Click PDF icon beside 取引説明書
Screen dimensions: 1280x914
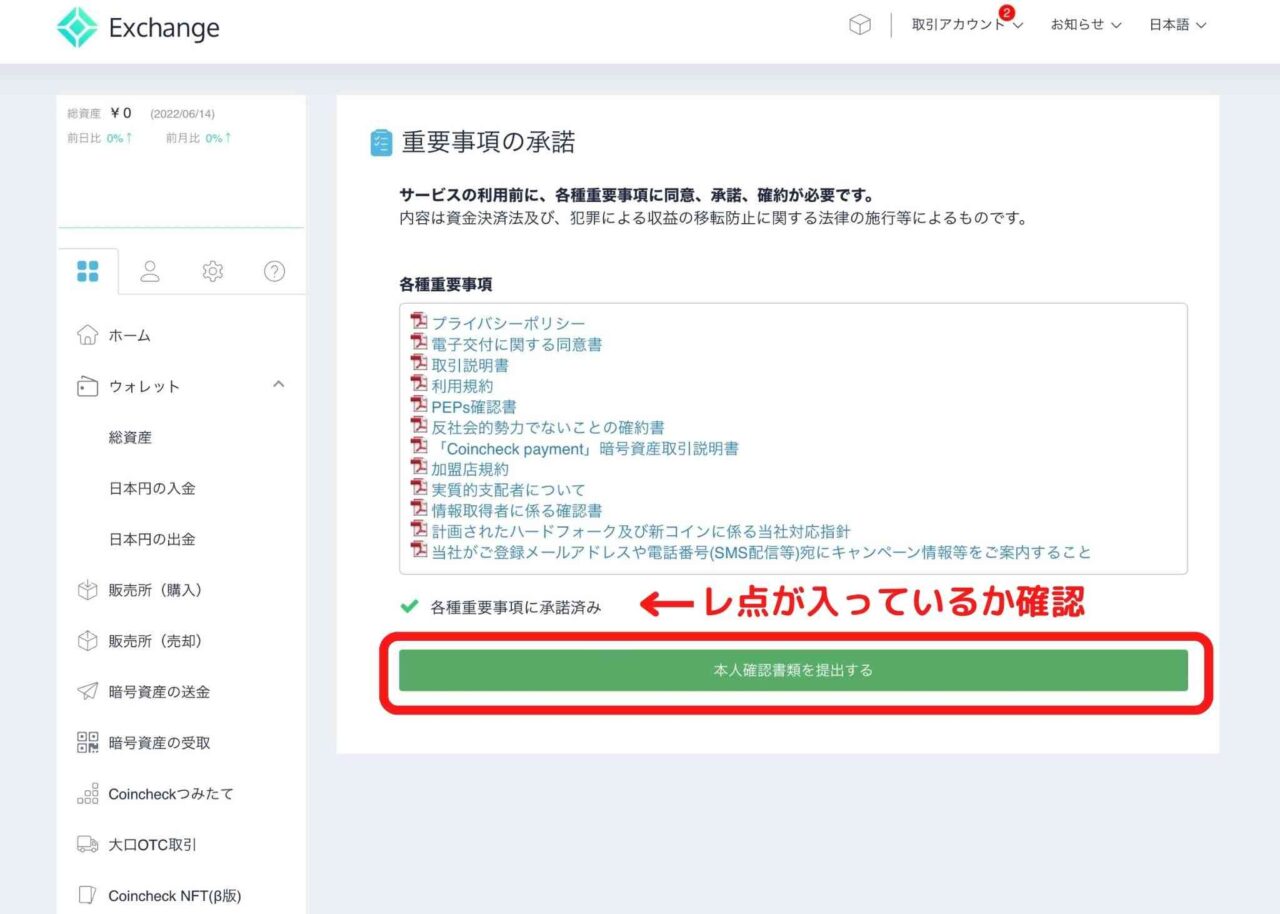click(x=419, y=364)
